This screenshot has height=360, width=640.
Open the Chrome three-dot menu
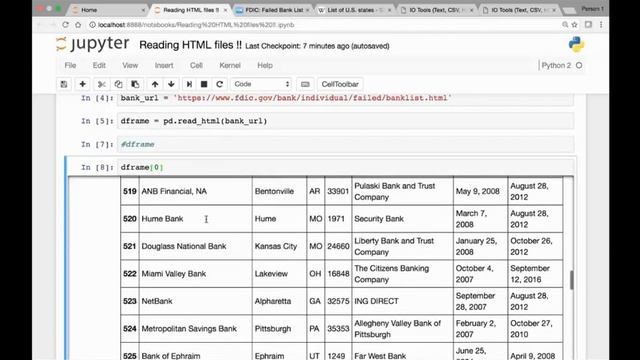(601, 25)
